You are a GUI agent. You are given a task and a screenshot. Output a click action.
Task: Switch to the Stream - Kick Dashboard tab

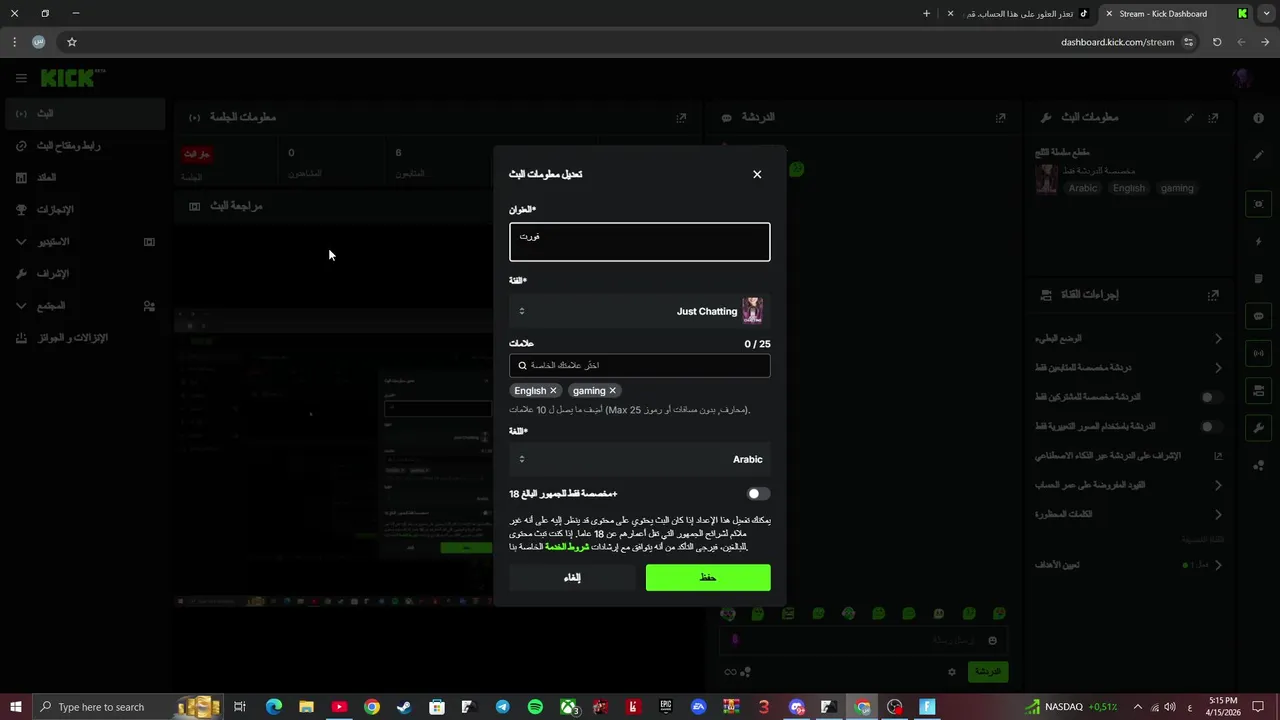[x=1175, y=14]
